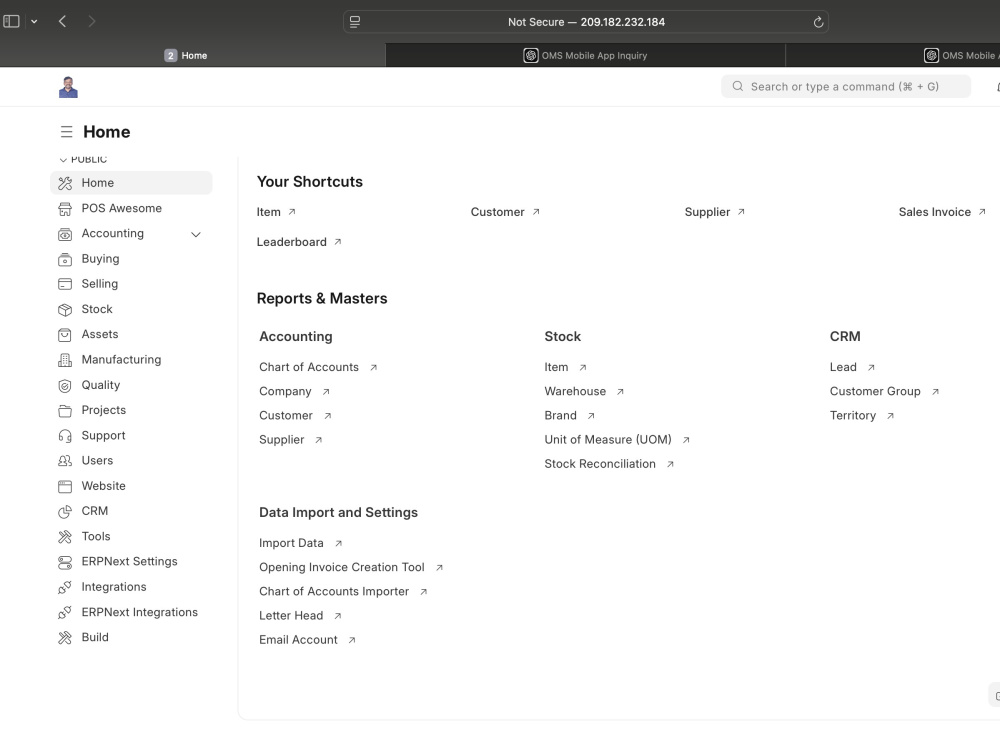Open the Import Data link
The height and width of the screenshot is (750, 1000).
pyautogui.click(x=301, y=543)
